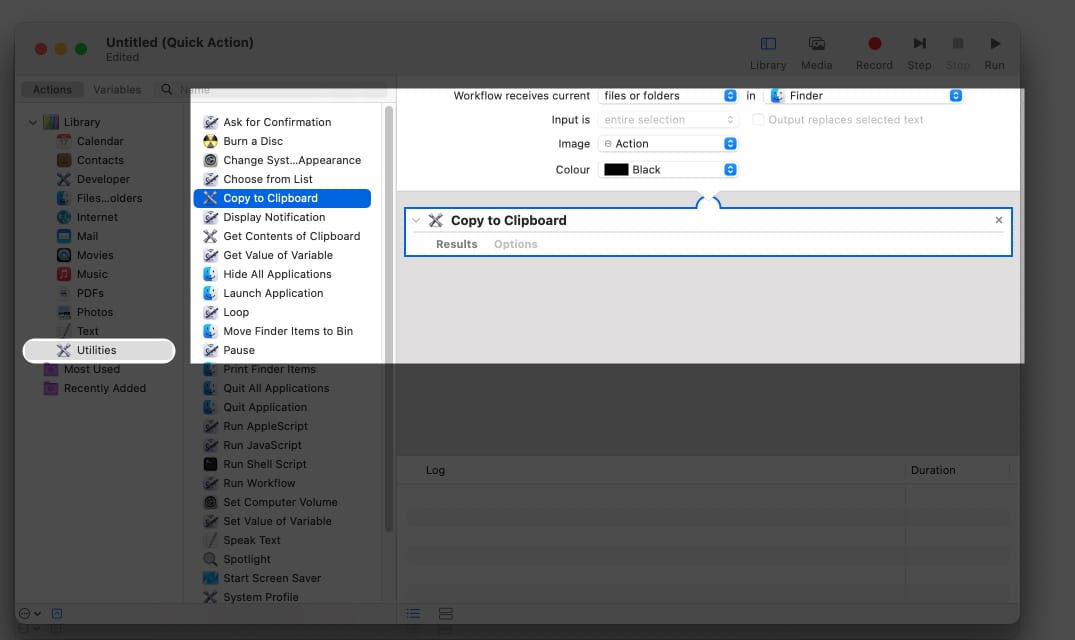Select Calendar in the Library sidebar
This screenshot has width=1075, height=640.
click(100, 141)
